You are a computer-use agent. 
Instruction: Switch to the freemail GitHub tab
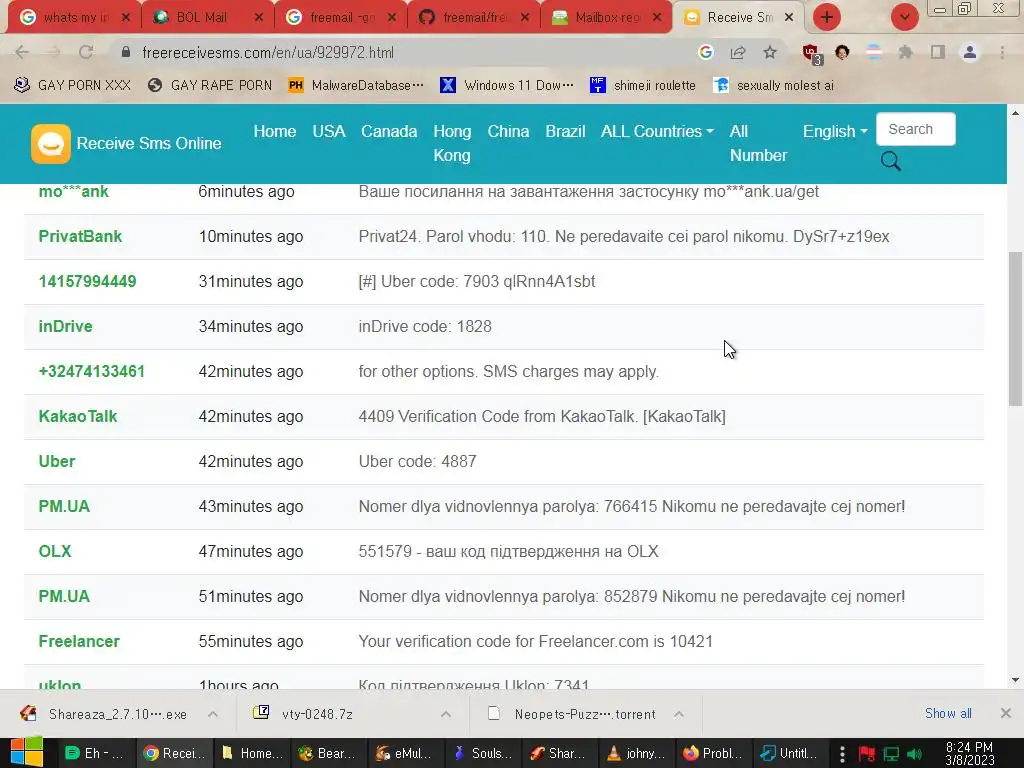pos(473,17)
